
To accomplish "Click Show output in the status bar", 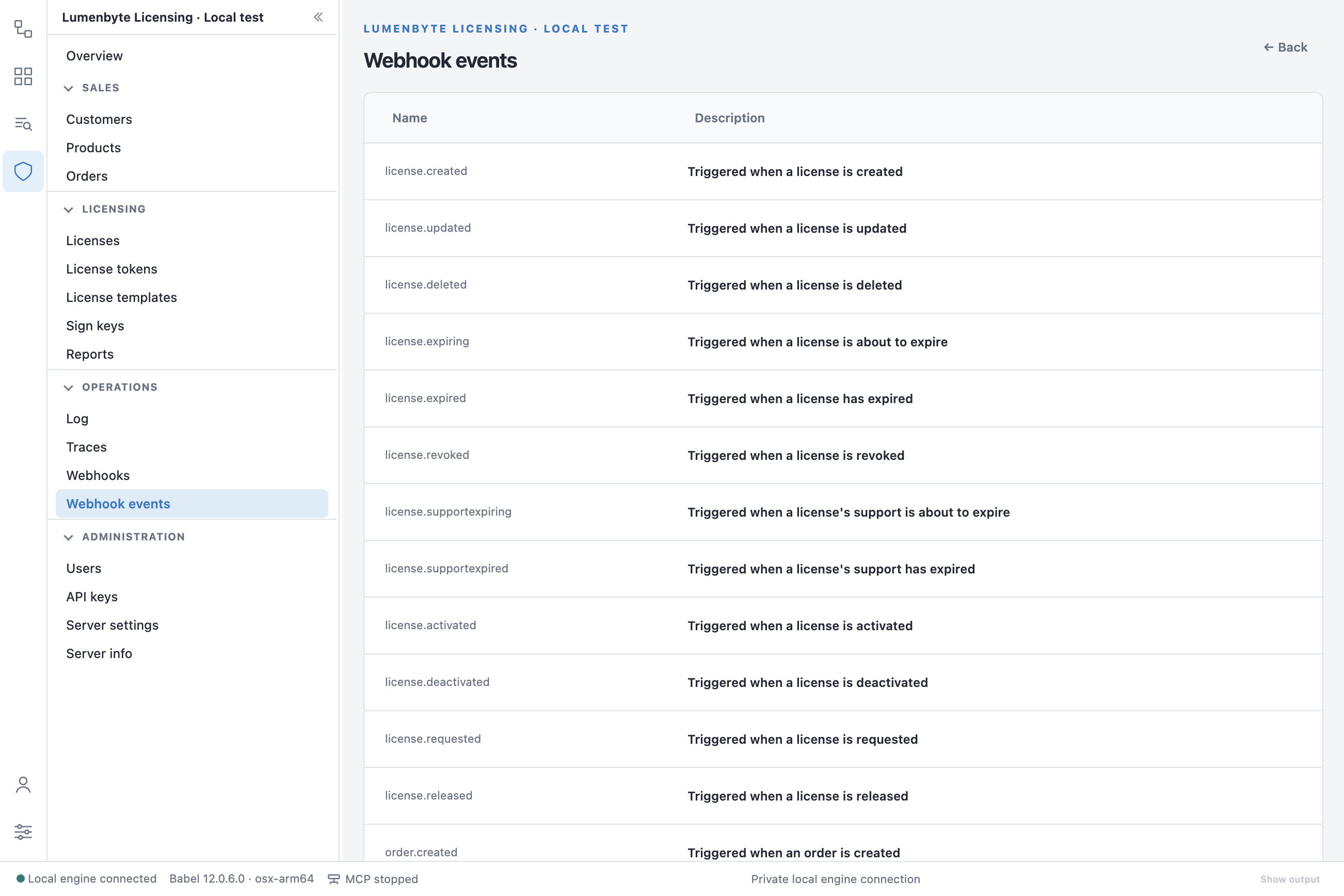I will [1290, 879].
